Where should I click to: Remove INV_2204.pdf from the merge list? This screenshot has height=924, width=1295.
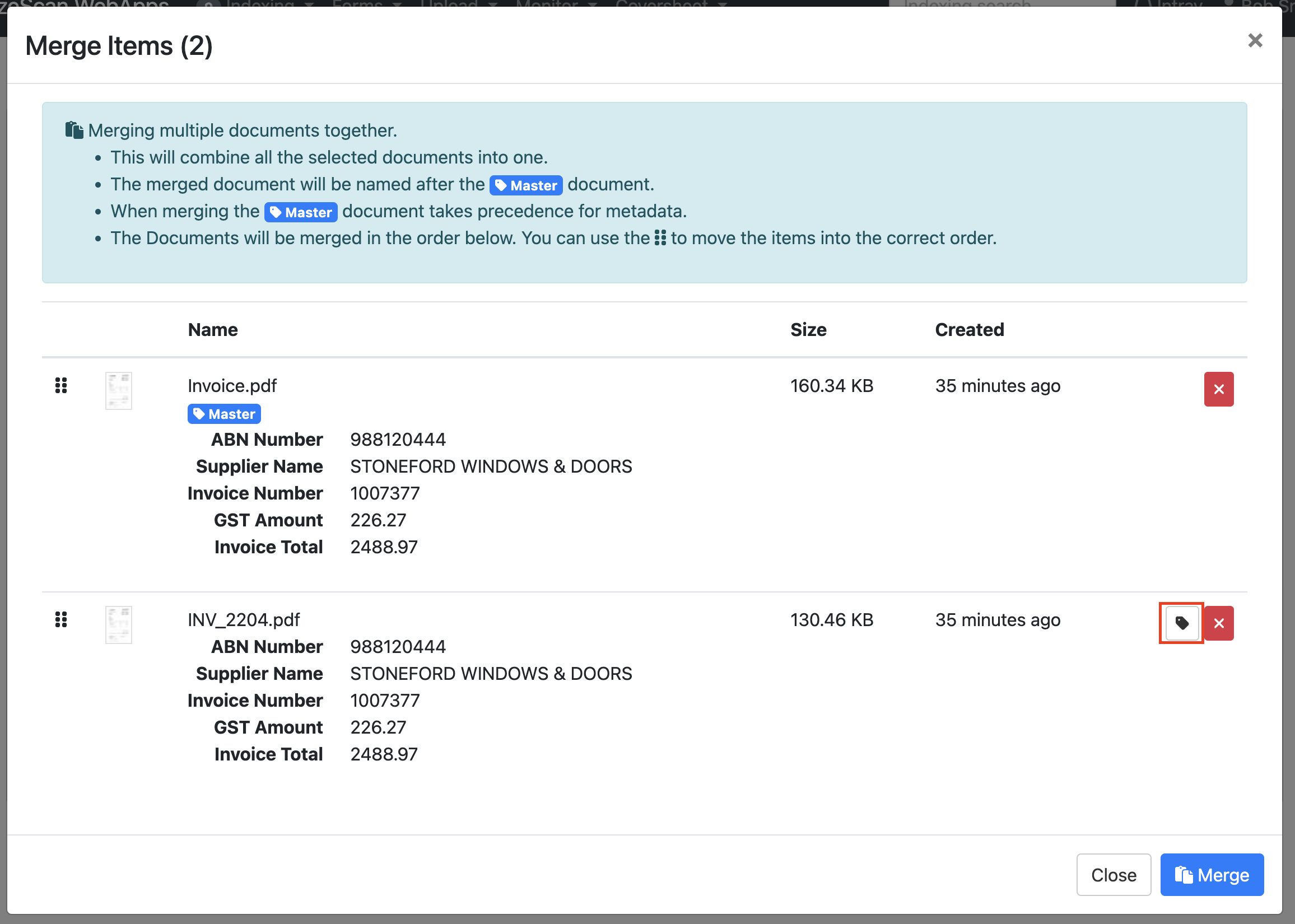pyautogui.click(x=1218, y=623)
